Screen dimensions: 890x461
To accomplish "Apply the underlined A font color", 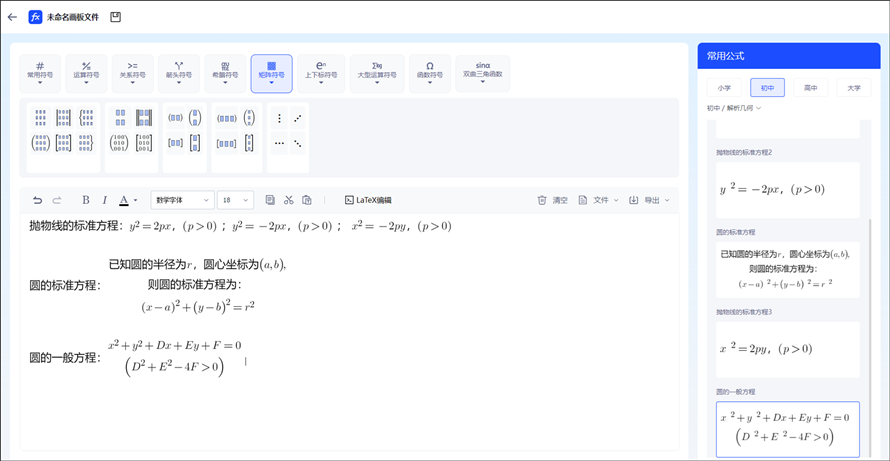I will point(124,200).
